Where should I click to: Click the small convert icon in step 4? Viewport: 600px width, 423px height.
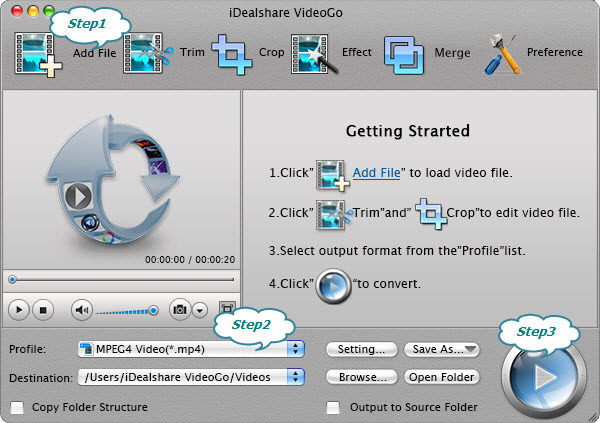(333, 286)
